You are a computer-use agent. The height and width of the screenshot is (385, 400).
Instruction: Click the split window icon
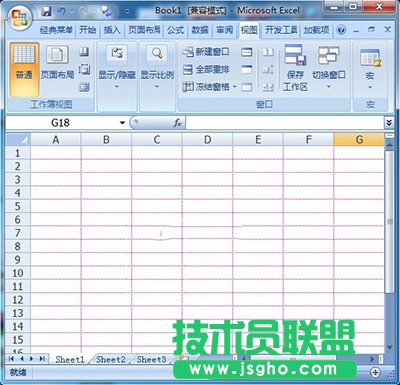click(247, 52)
